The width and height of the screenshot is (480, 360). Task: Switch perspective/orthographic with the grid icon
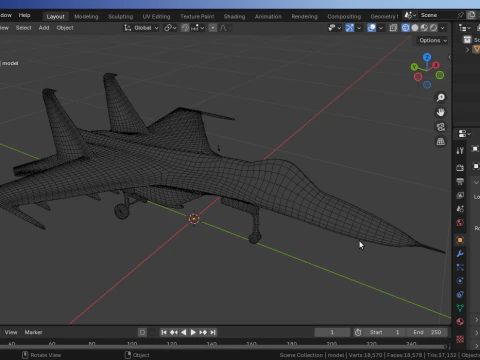point(441,142)
